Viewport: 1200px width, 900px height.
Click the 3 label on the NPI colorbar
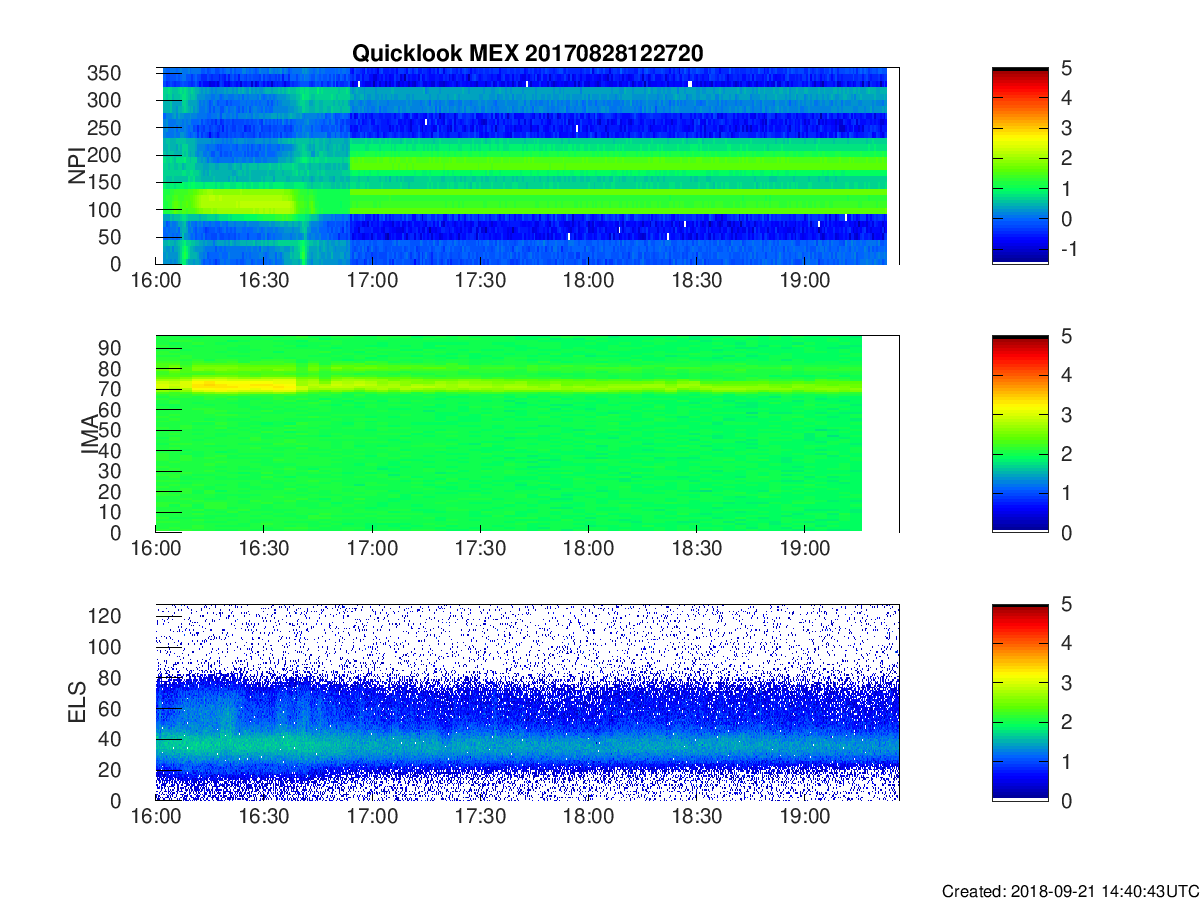tap(1065, 128)
